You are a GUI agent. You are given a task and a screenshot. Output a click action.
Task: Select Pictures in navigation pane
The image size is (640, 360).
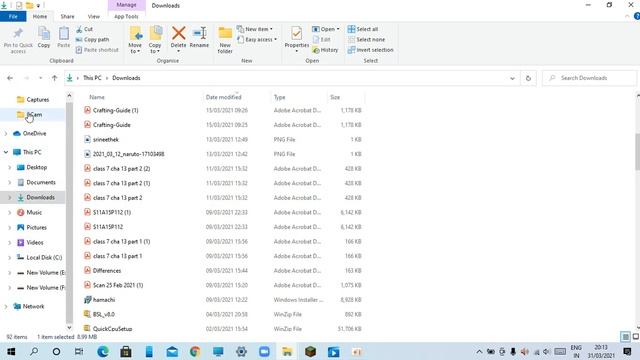pyautogui.click(x=36, y=227)
